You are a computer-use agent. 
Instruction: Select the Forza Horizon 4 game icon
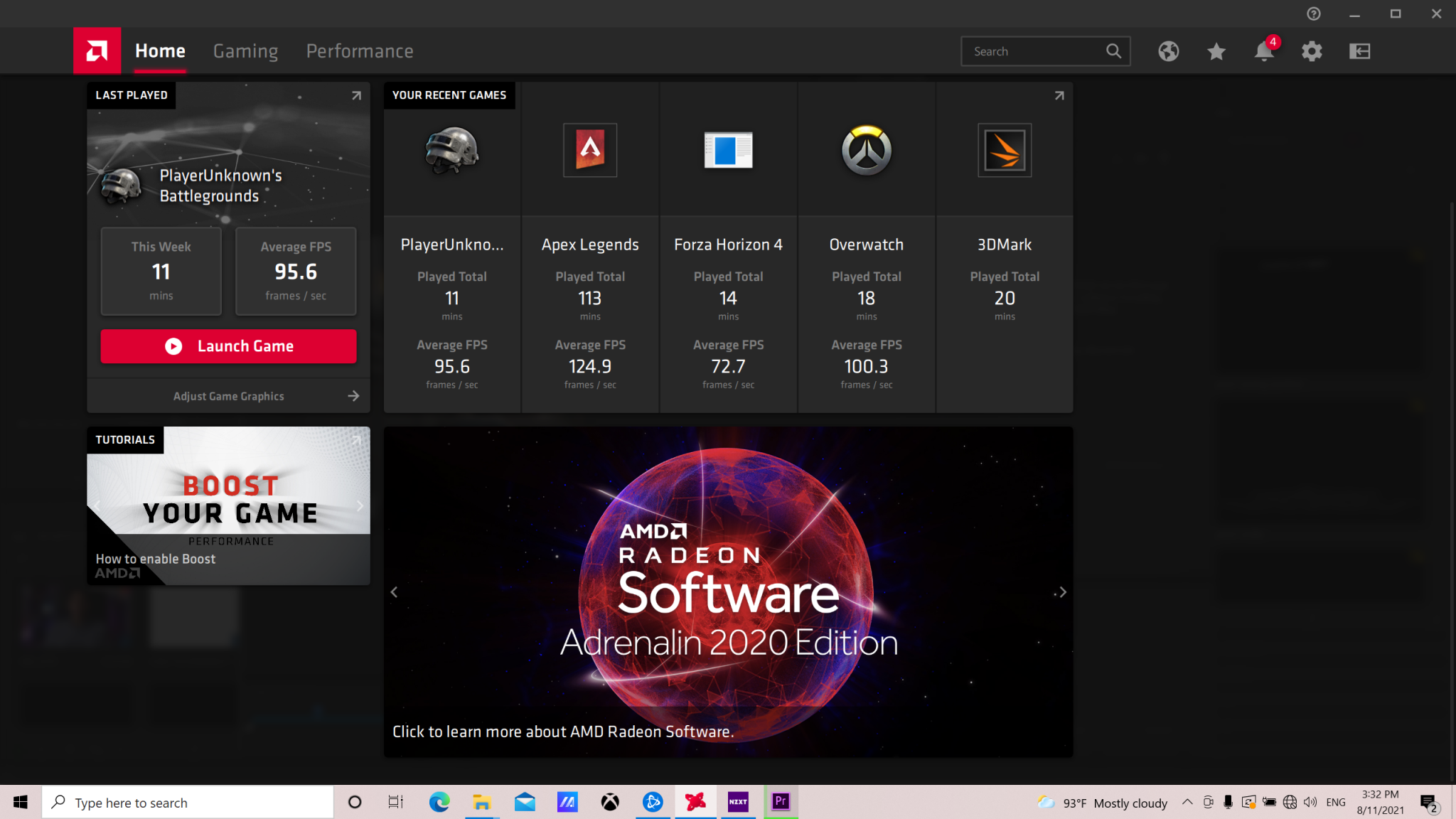(728, 150)
